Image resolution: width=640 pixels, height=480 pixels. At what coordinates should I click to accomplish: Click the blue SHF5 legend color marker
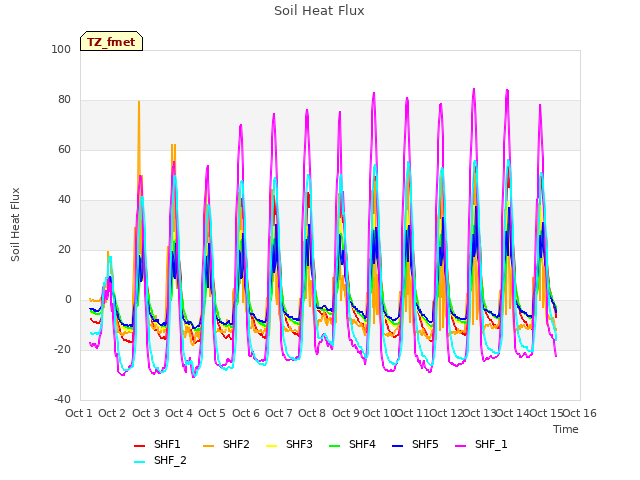point(398,446)
